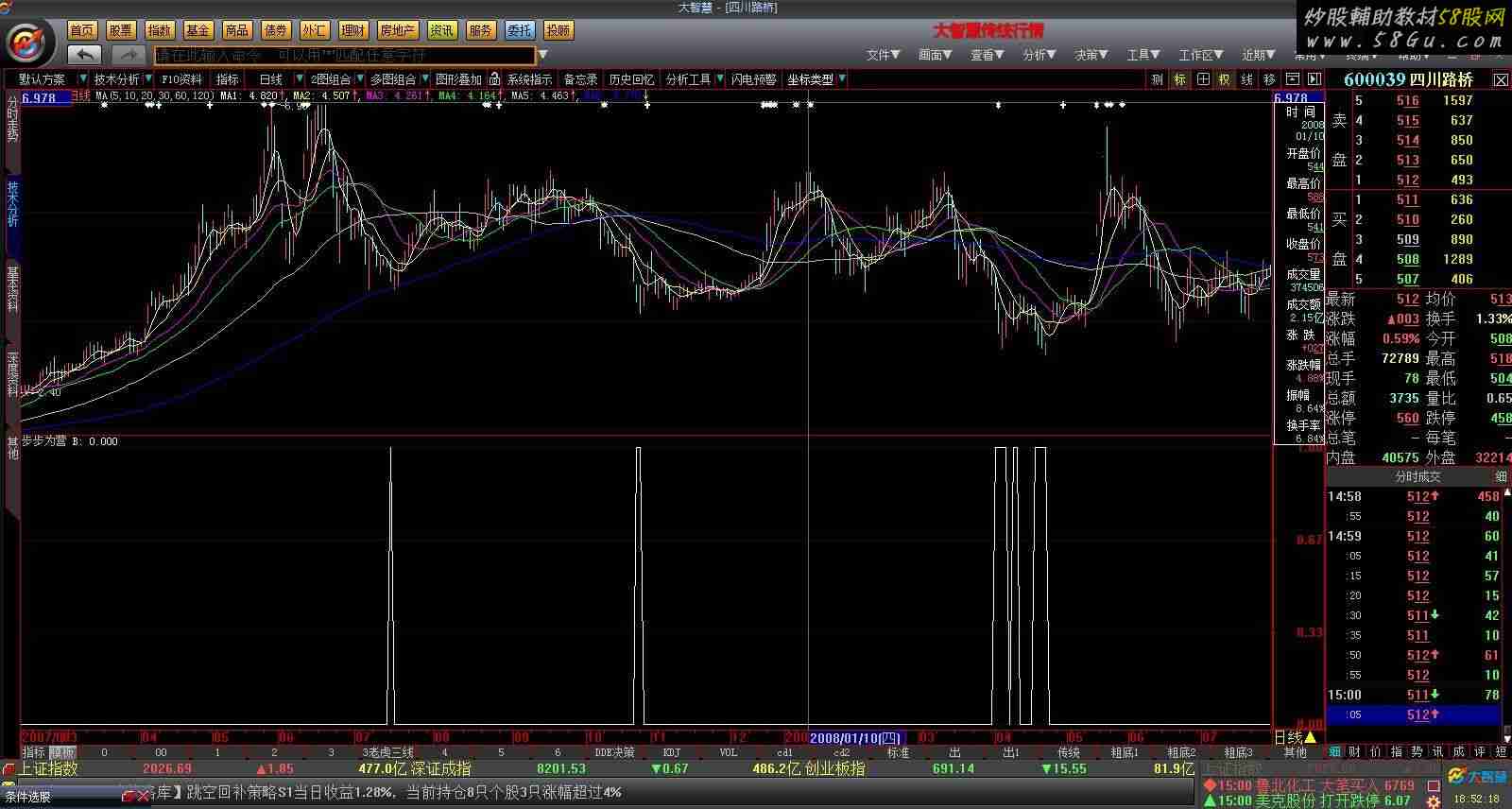Open the 文件 menu

pyautogui.click(x=883, y=55)
